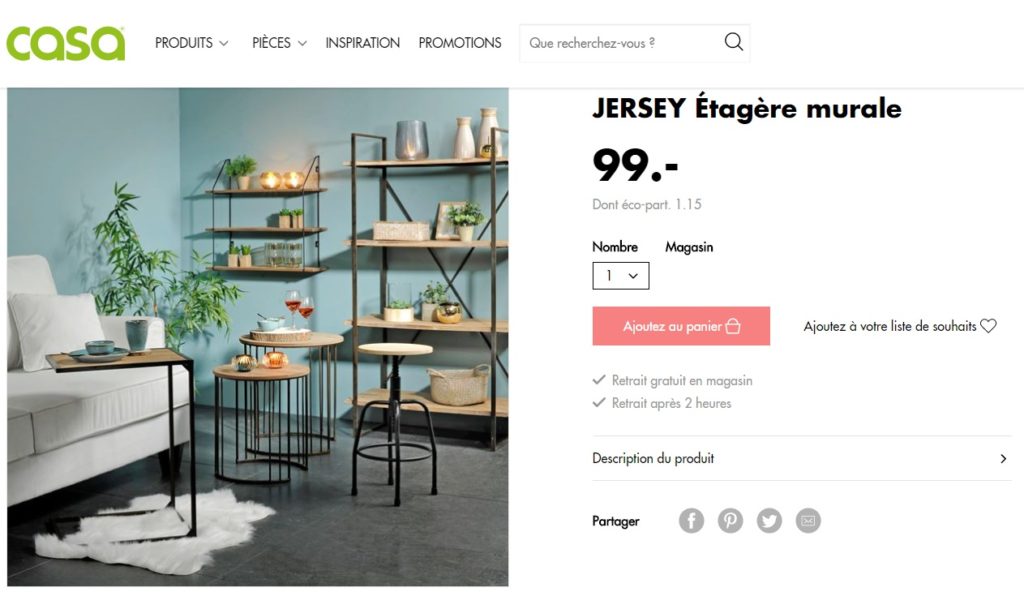Open the INSPIRATION menu item

point(362,43)
